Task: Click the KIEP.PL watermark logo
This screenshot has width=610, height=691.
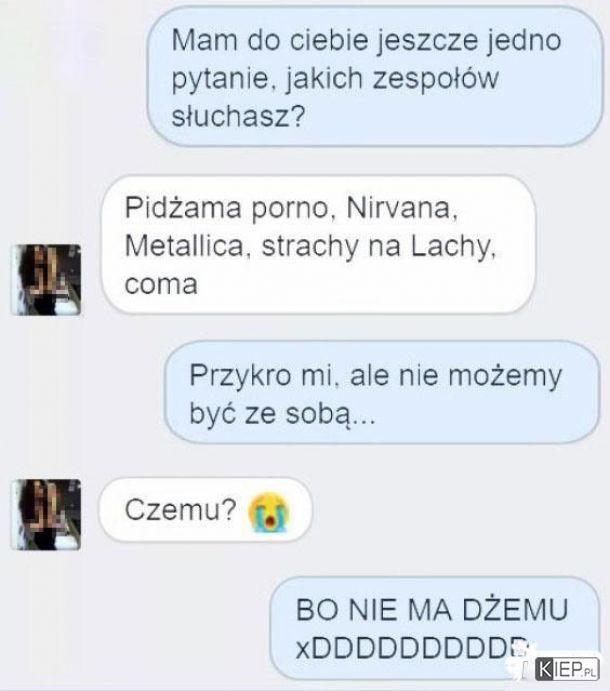Action: tap(567, 670)
